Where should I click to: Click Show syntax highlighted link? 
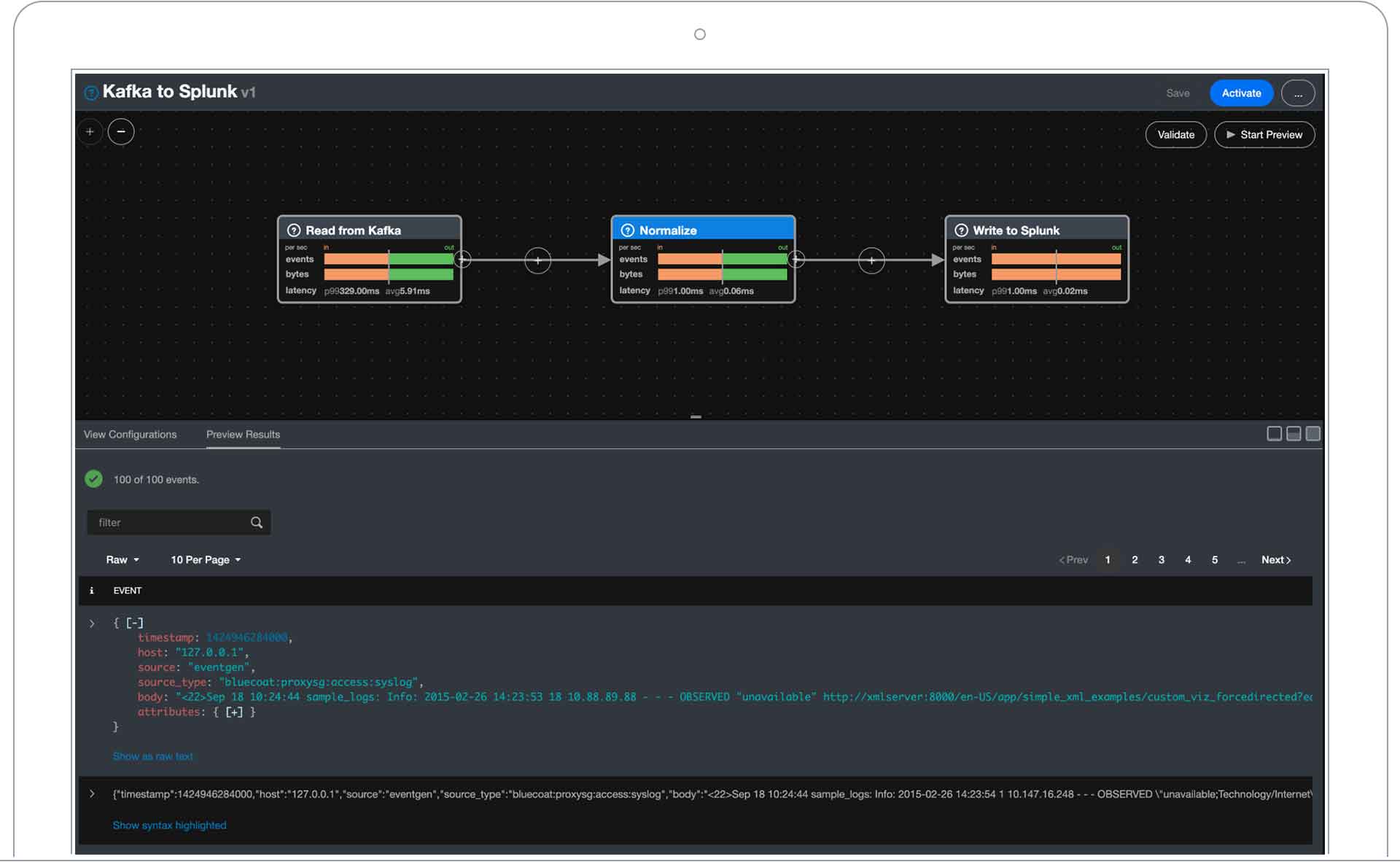tap(169, 826)
